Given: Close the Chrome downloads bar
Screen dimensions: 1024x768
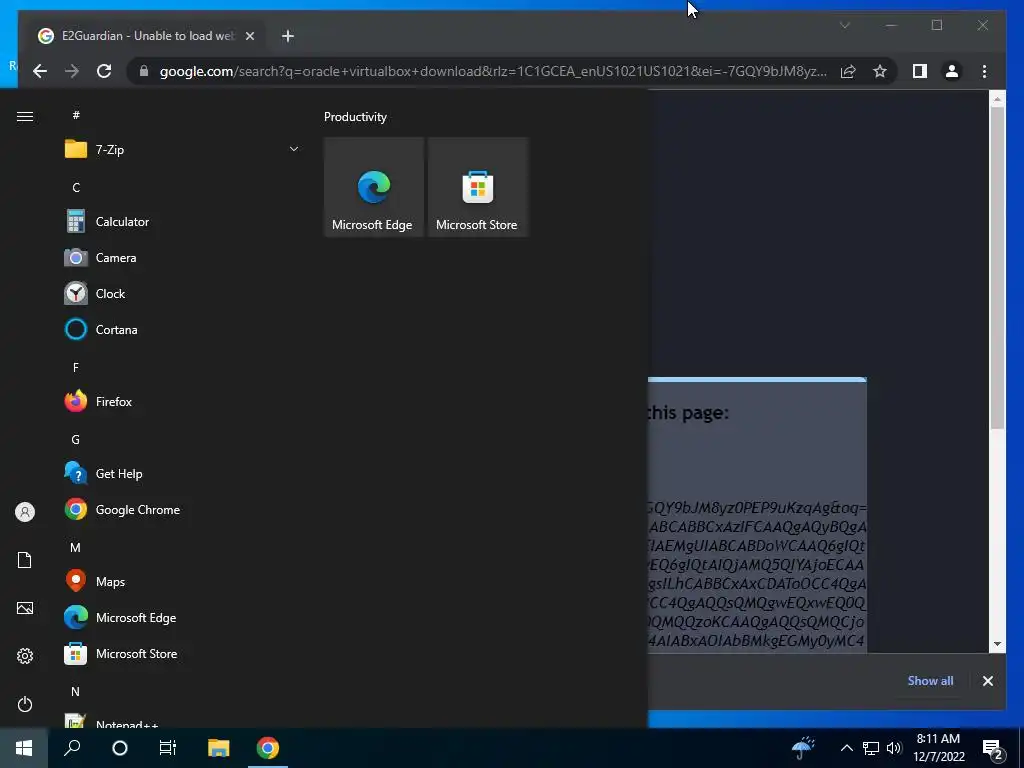Looking at the screenshot, I should 987,681.
